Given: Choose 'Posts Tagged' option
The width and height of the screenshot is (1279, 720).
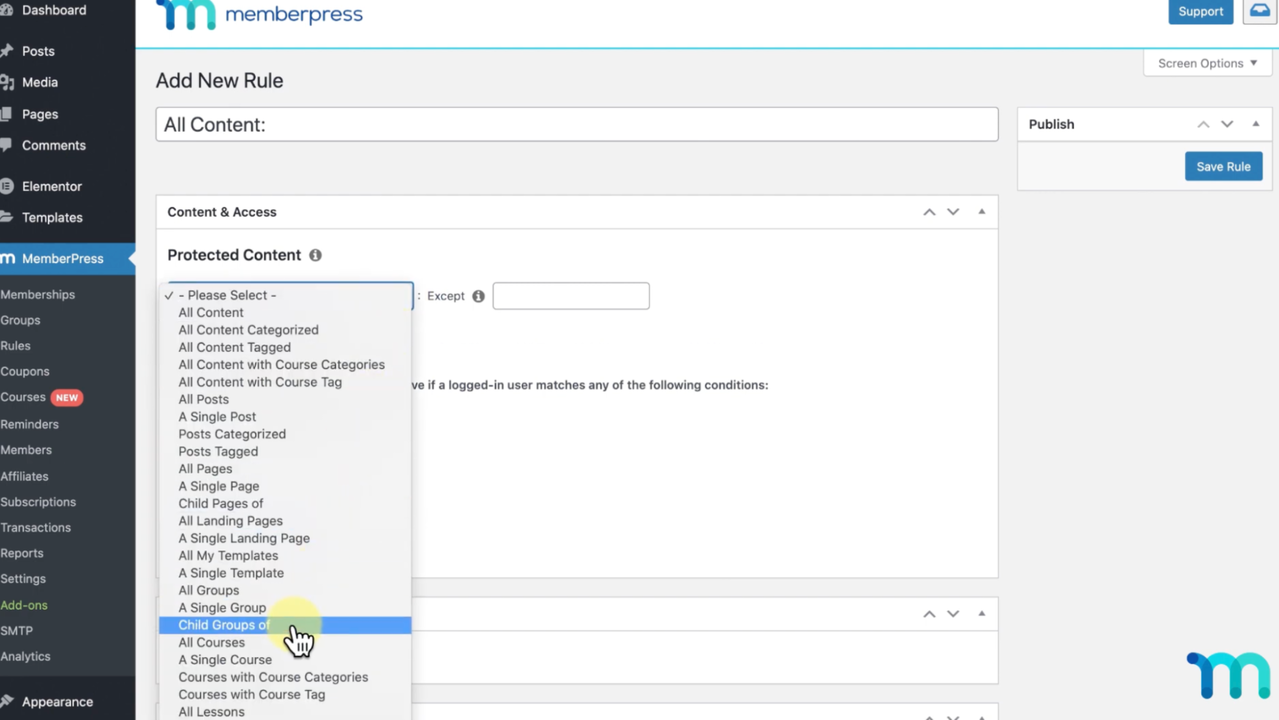Looking at the screenshot, I should coord(285,451).
